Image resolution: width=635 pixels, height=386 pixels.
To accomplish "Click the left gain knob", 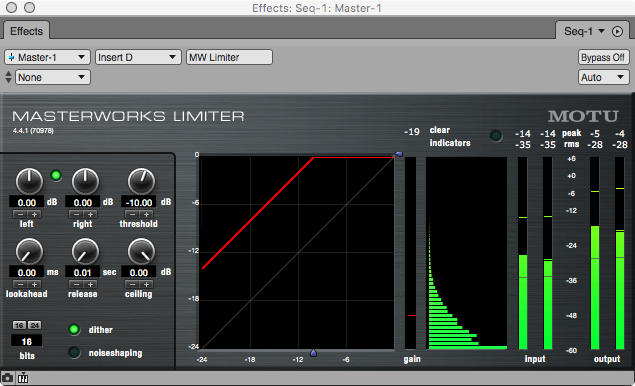I will (x=29, y=181).
